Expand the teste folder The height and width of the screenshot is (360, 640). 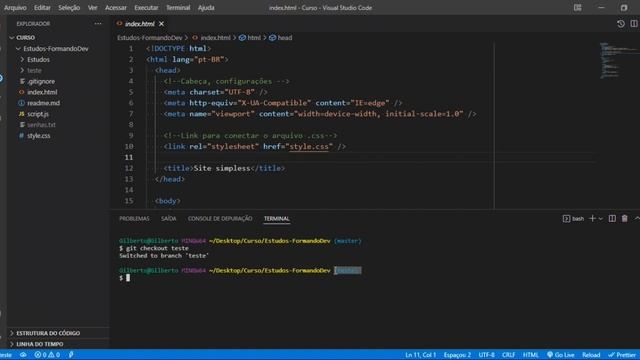34,71
